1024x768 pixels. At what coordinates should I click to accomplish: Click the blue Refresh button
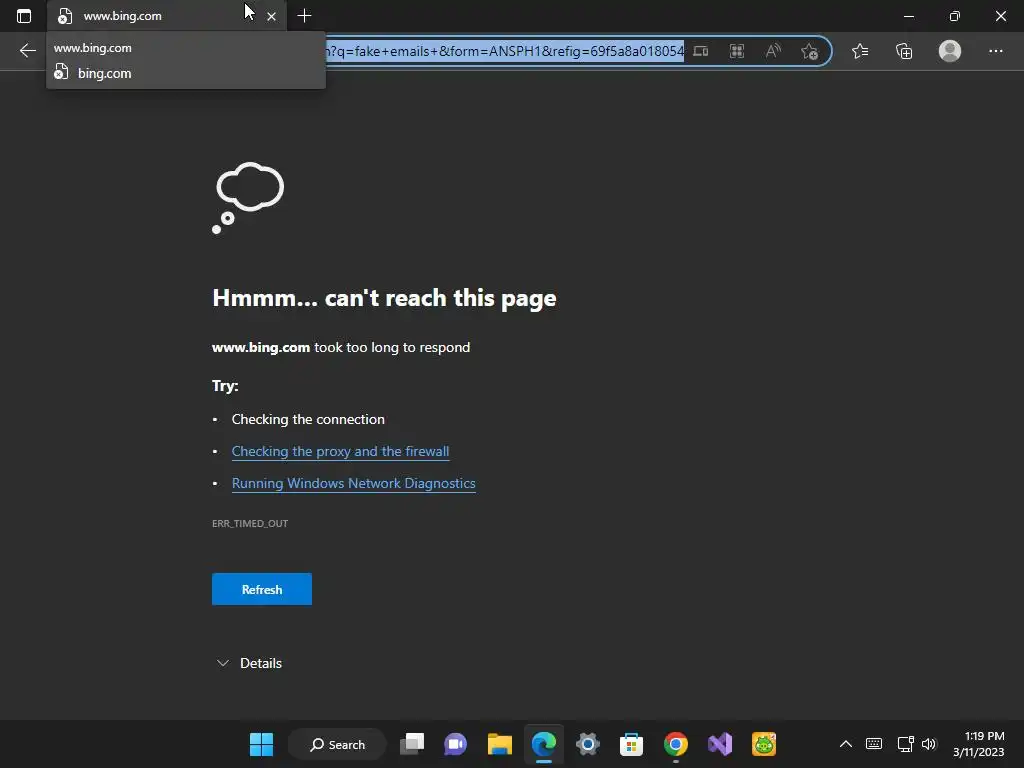pos(262,589)
